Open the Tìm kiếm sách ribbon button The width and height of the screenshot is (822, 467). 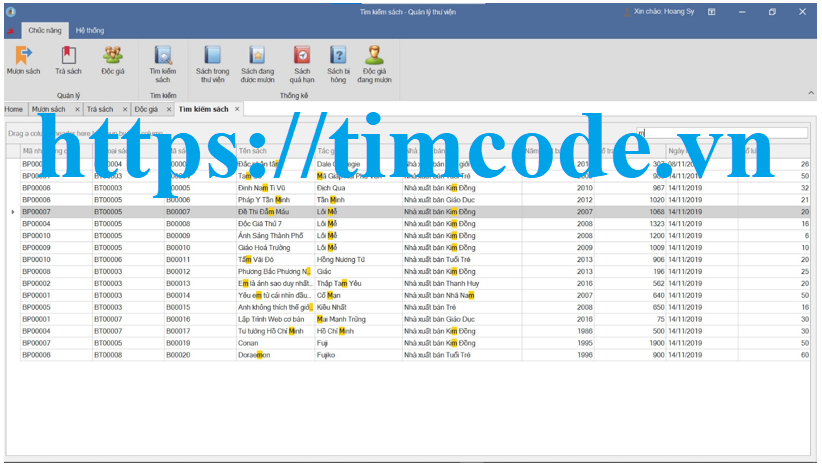[163, 65]
